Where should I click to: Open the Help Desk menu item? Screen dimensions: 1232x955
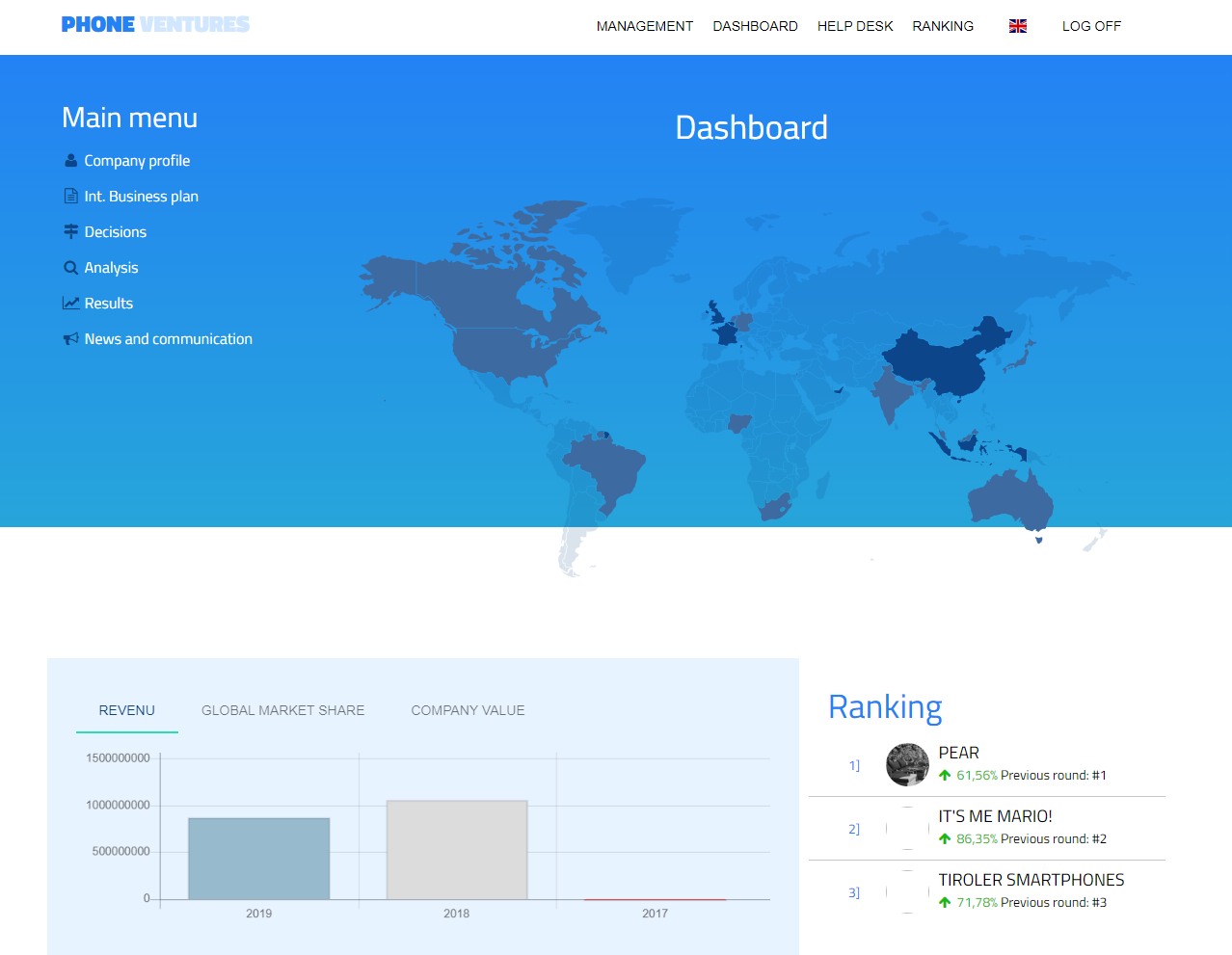(x=854, y=26)
